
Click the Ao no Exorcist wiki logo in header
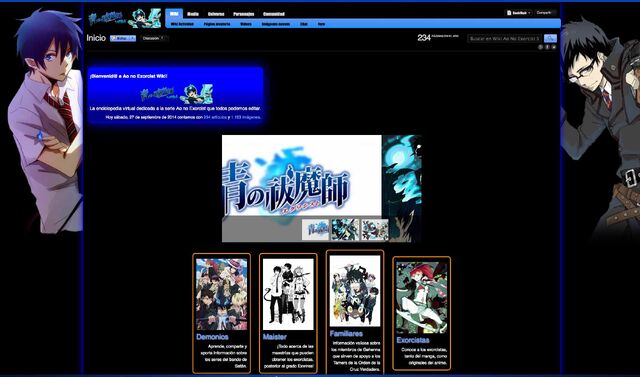(x=124, y=18)
